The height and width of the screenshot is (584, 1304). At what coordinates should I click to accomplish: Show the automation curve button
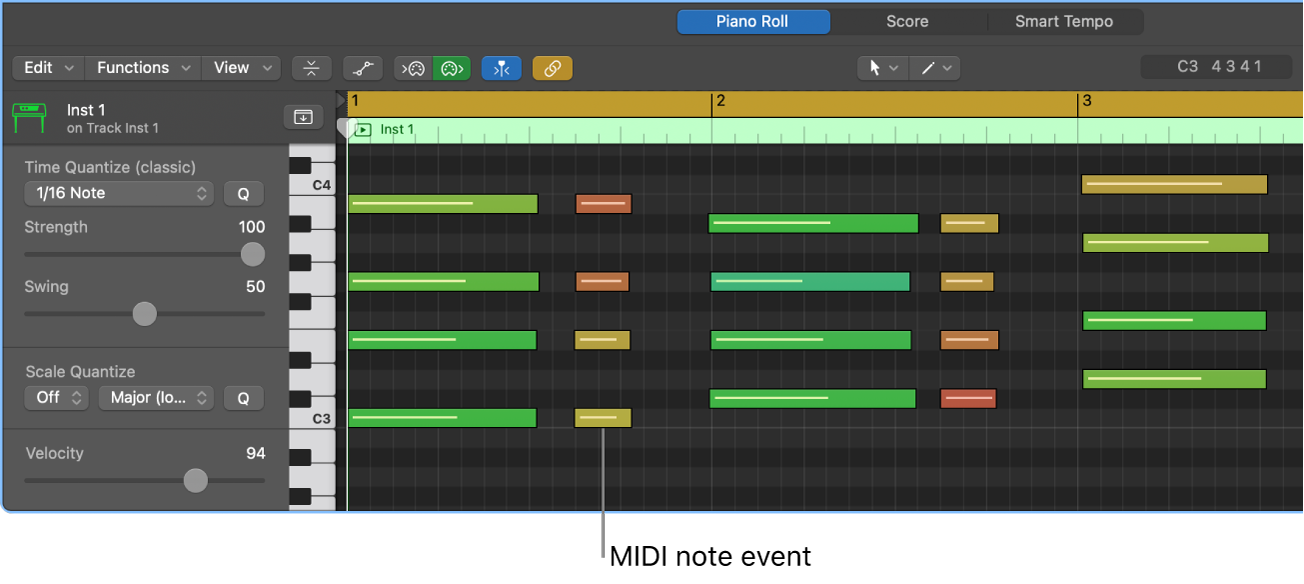tap(362, 68)
